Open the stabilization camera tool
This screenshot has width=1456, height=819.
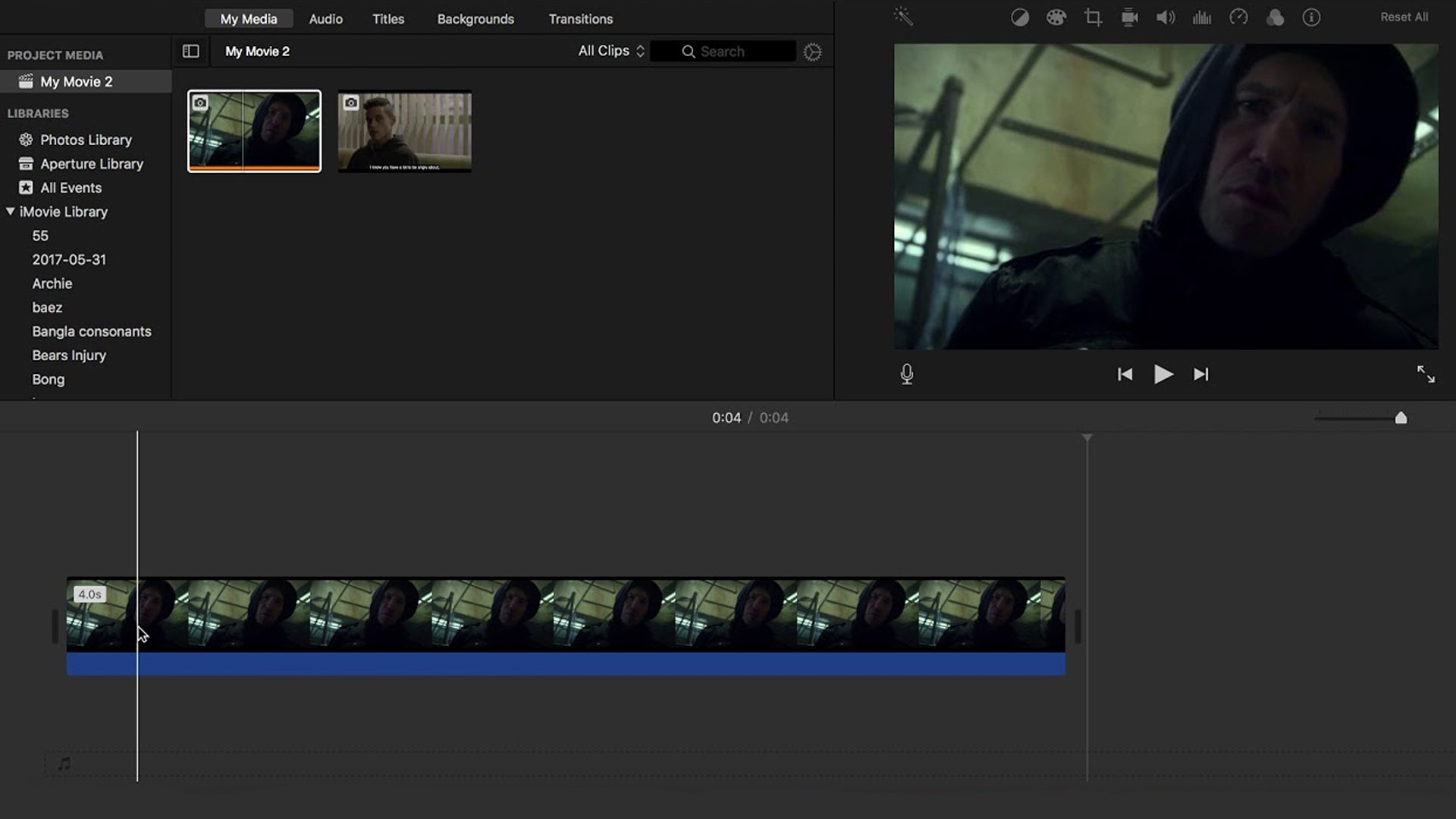pyautogui.click(x=1129, y=17)
